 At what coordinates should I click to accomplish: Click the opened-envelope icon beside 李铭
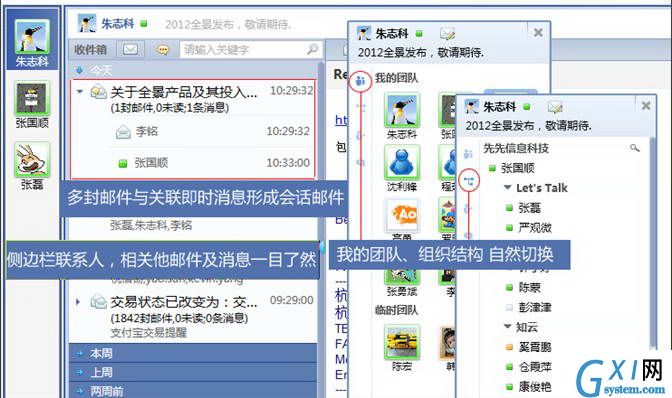pos(123,132)
